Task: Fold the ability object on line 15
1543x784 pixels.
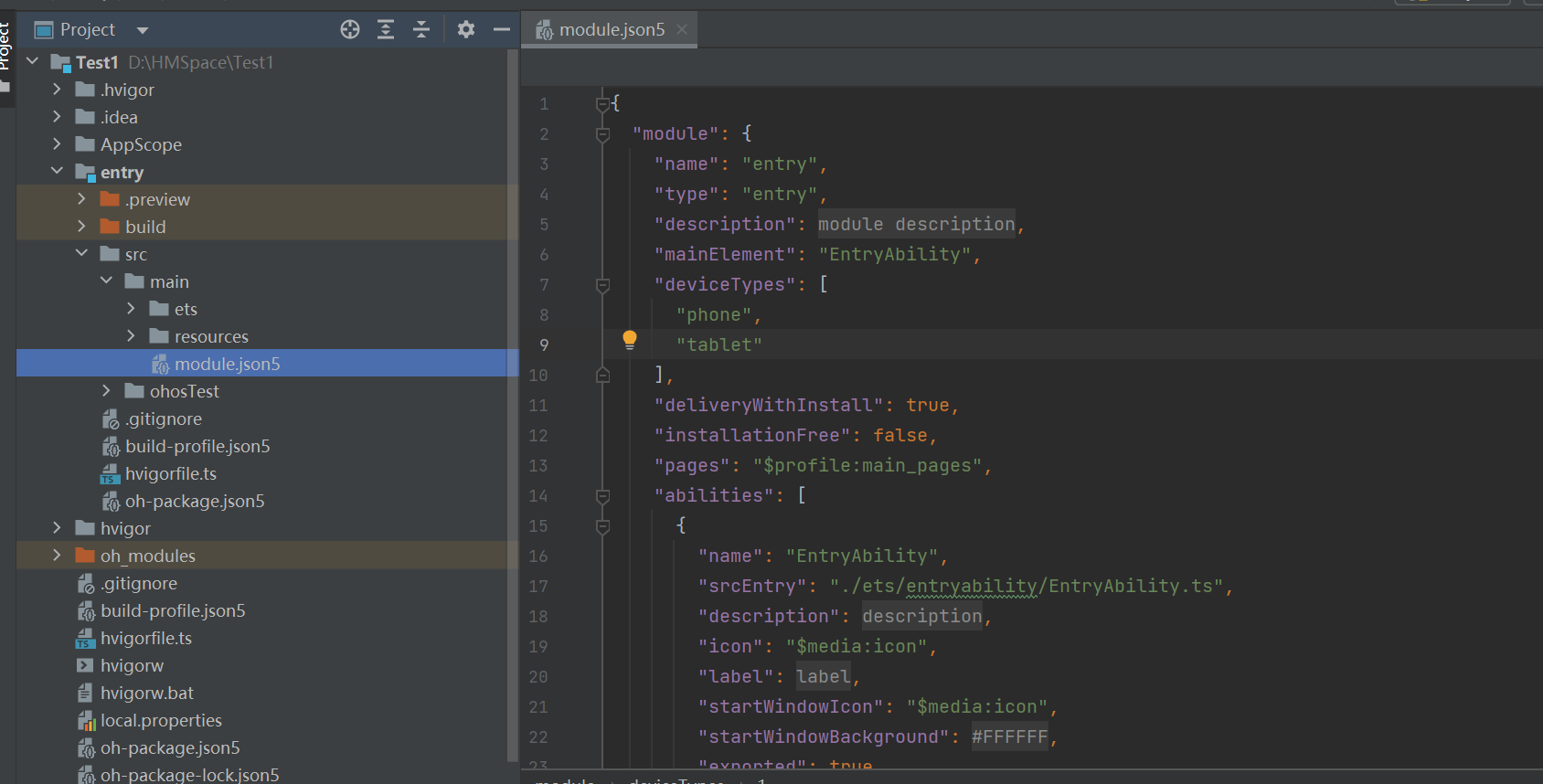Action: [x=602, y=526]
